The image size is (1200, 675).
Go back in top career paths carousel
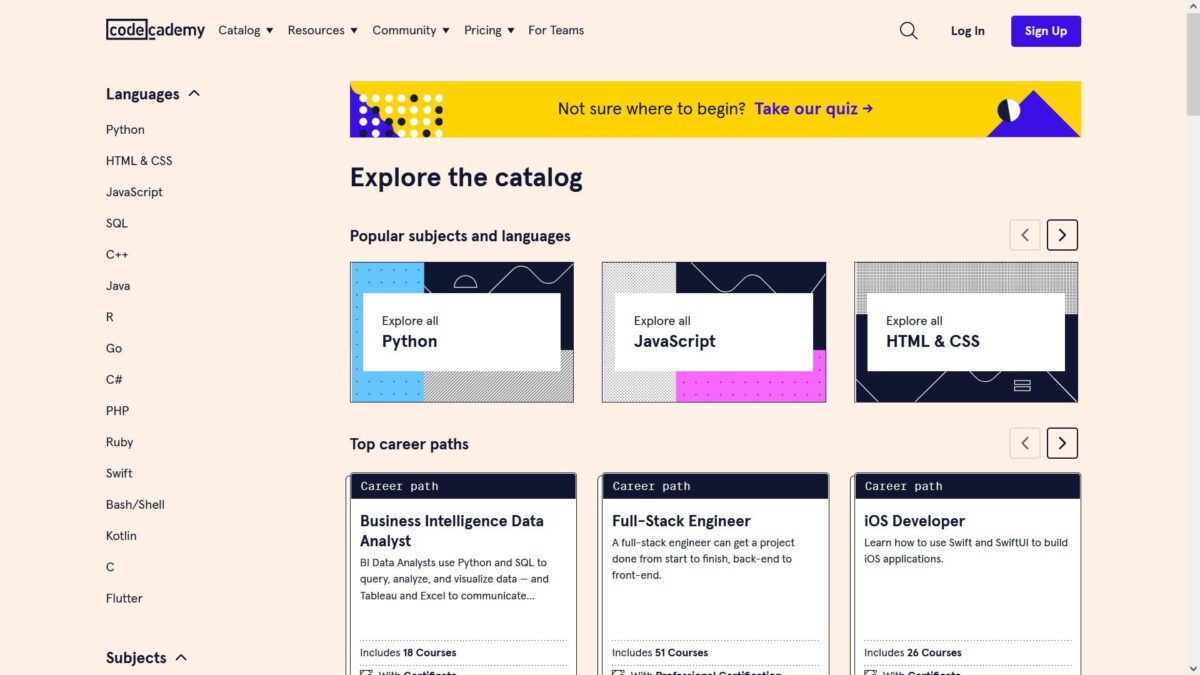1024,443
